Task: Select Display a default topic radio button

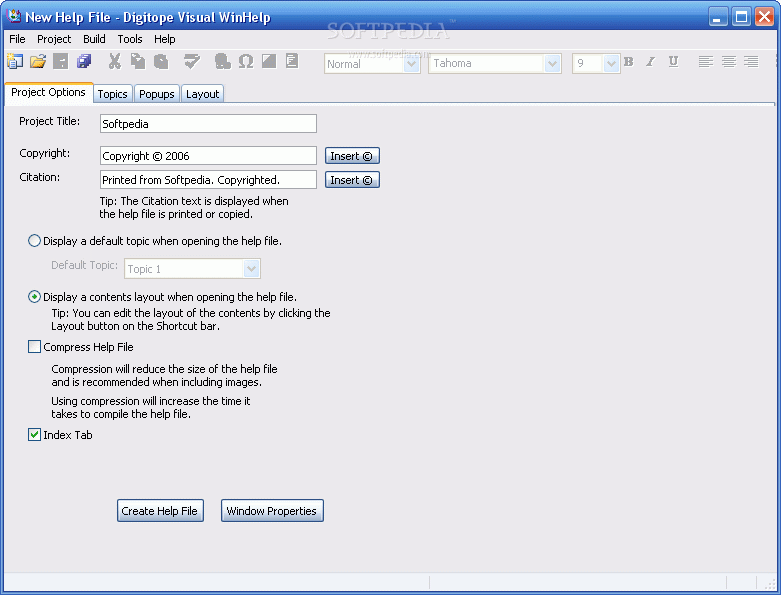Action: point(34,241)
